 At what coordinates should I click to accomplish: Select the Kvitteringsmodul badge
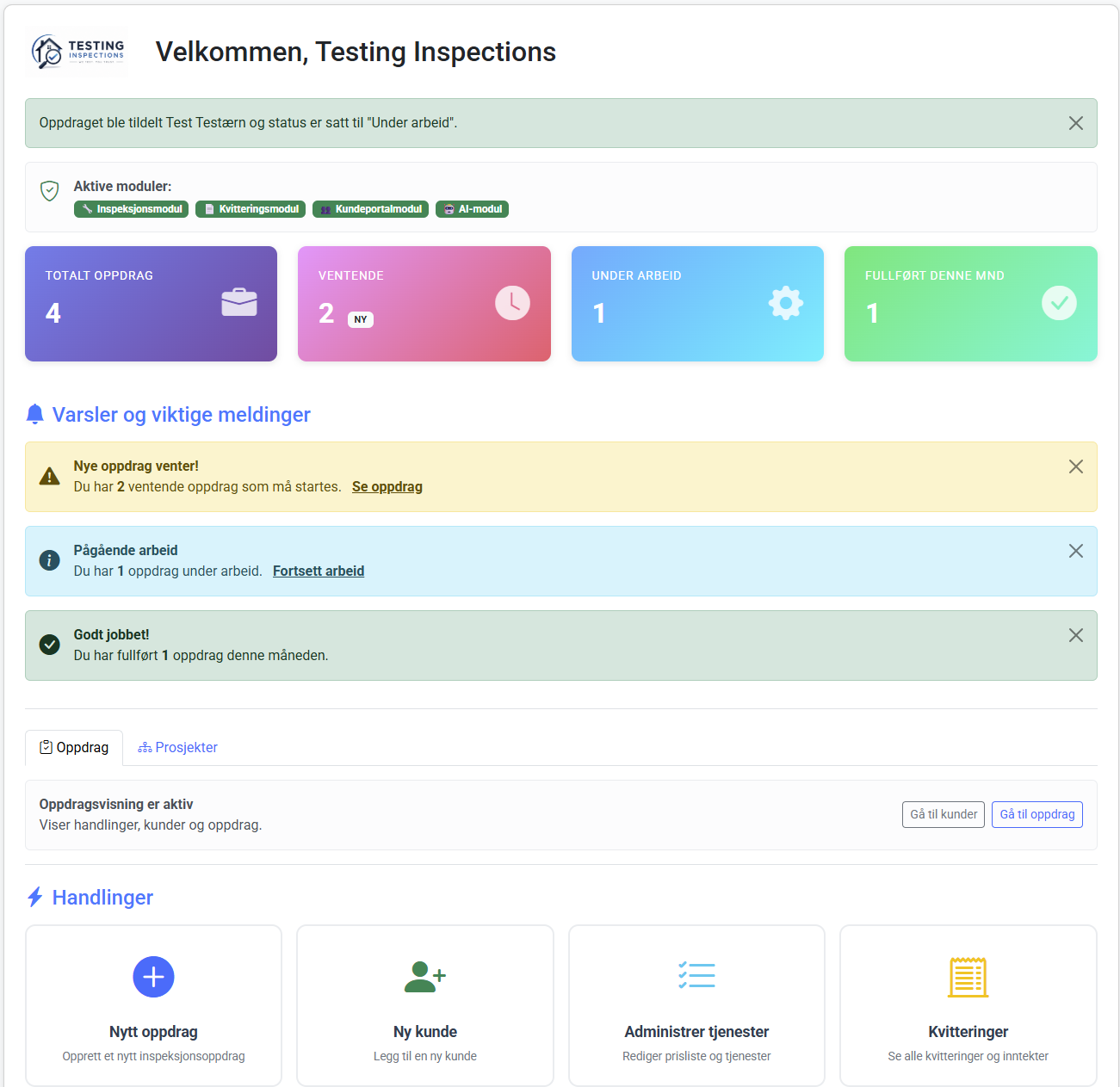point(251,209)
